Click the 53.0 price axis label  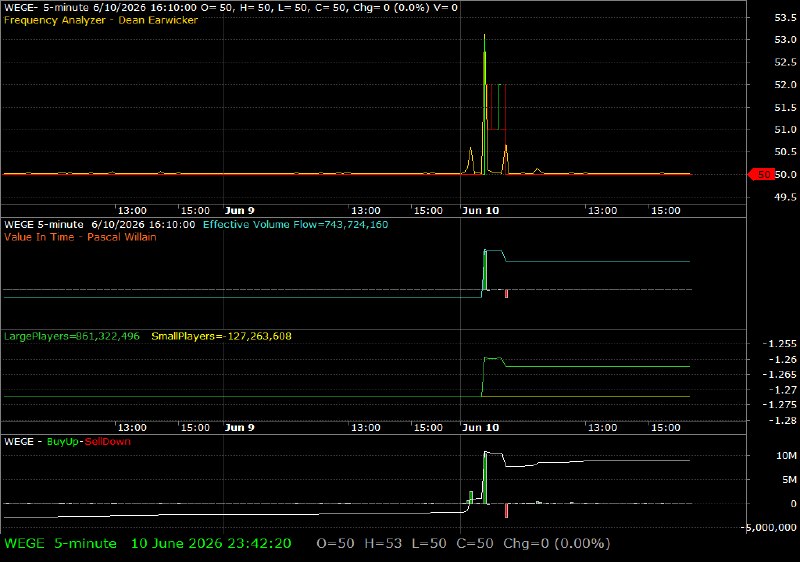coord(785,39)
